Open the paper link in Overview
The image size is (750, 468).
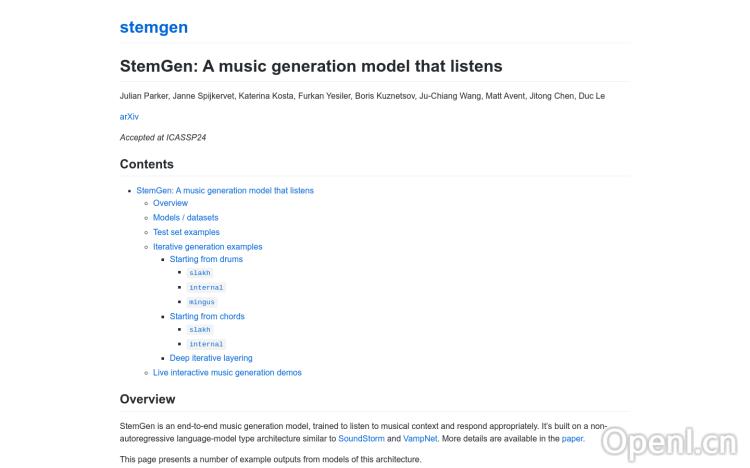(572, 438)
